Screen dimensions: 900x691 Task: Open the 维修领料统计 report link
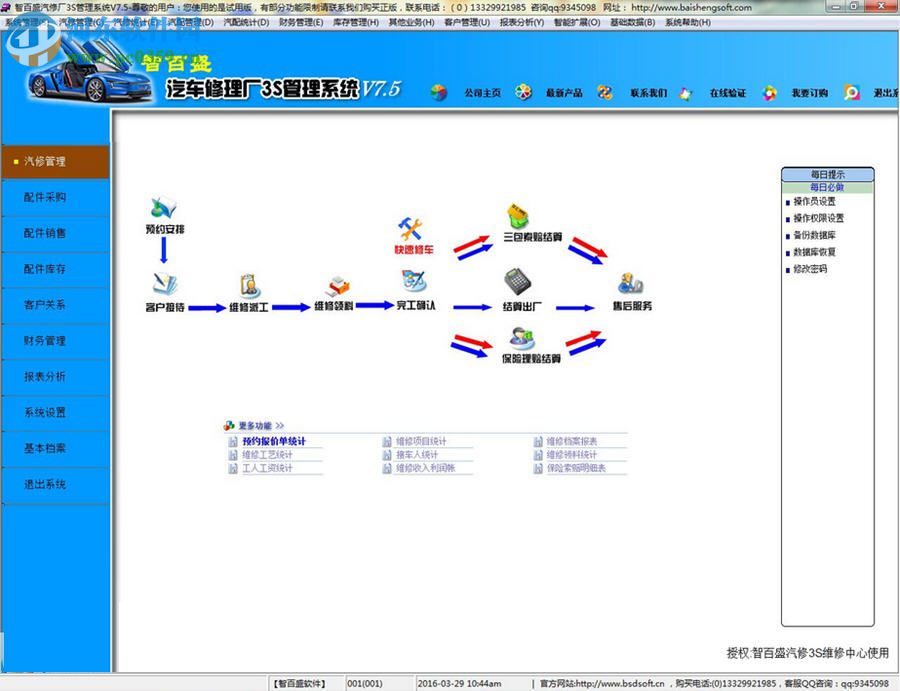[x=572, y=455]
